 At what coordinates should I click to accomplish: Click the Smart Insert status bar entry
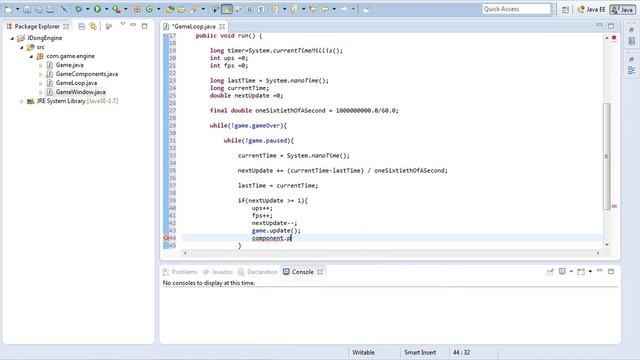coord(420,352)
